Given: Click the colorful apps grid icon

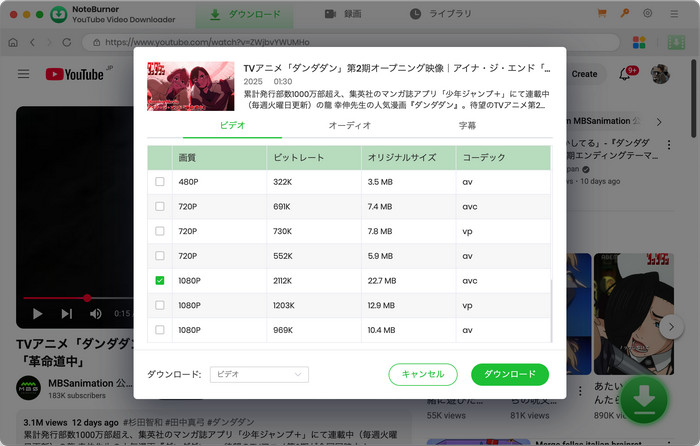Looking at the screenshot, I should (x=639, y=42).
